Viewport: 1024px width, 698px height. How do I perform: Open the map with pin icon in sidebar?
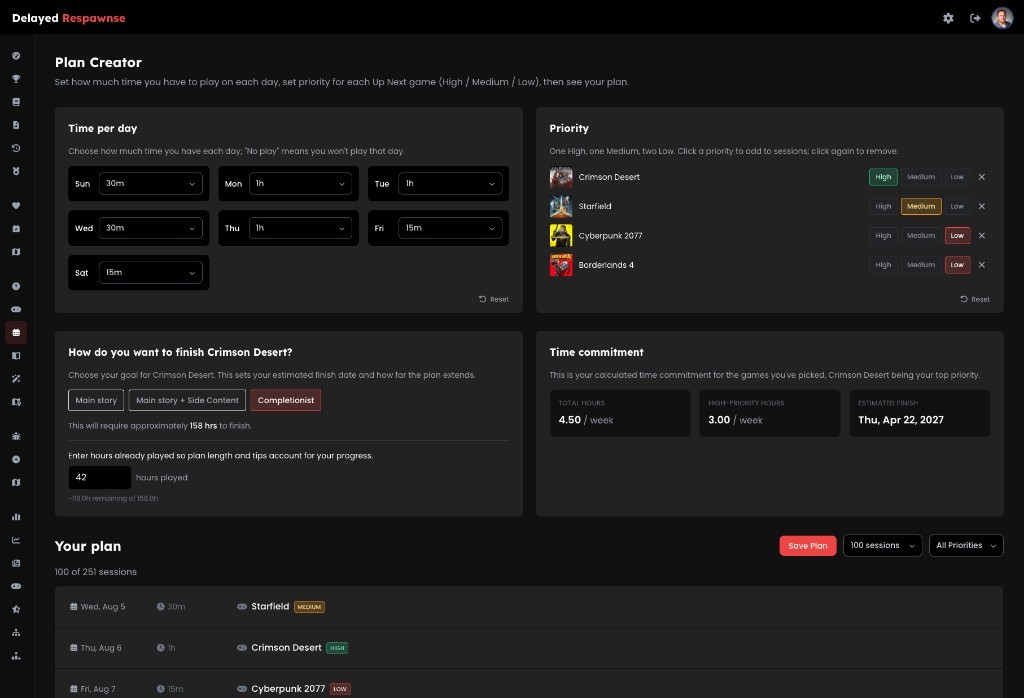tap(16, 402)
